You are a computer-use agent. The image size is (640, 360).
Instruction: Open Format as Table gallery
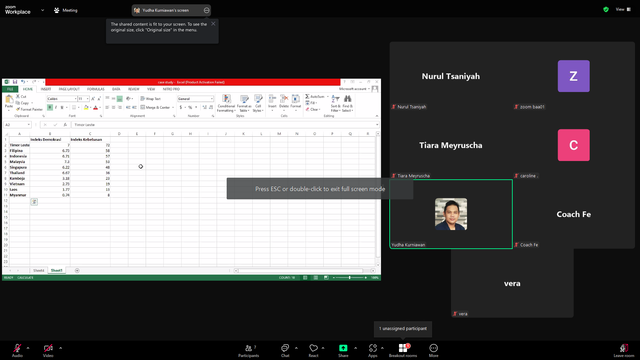pos(244,103)
